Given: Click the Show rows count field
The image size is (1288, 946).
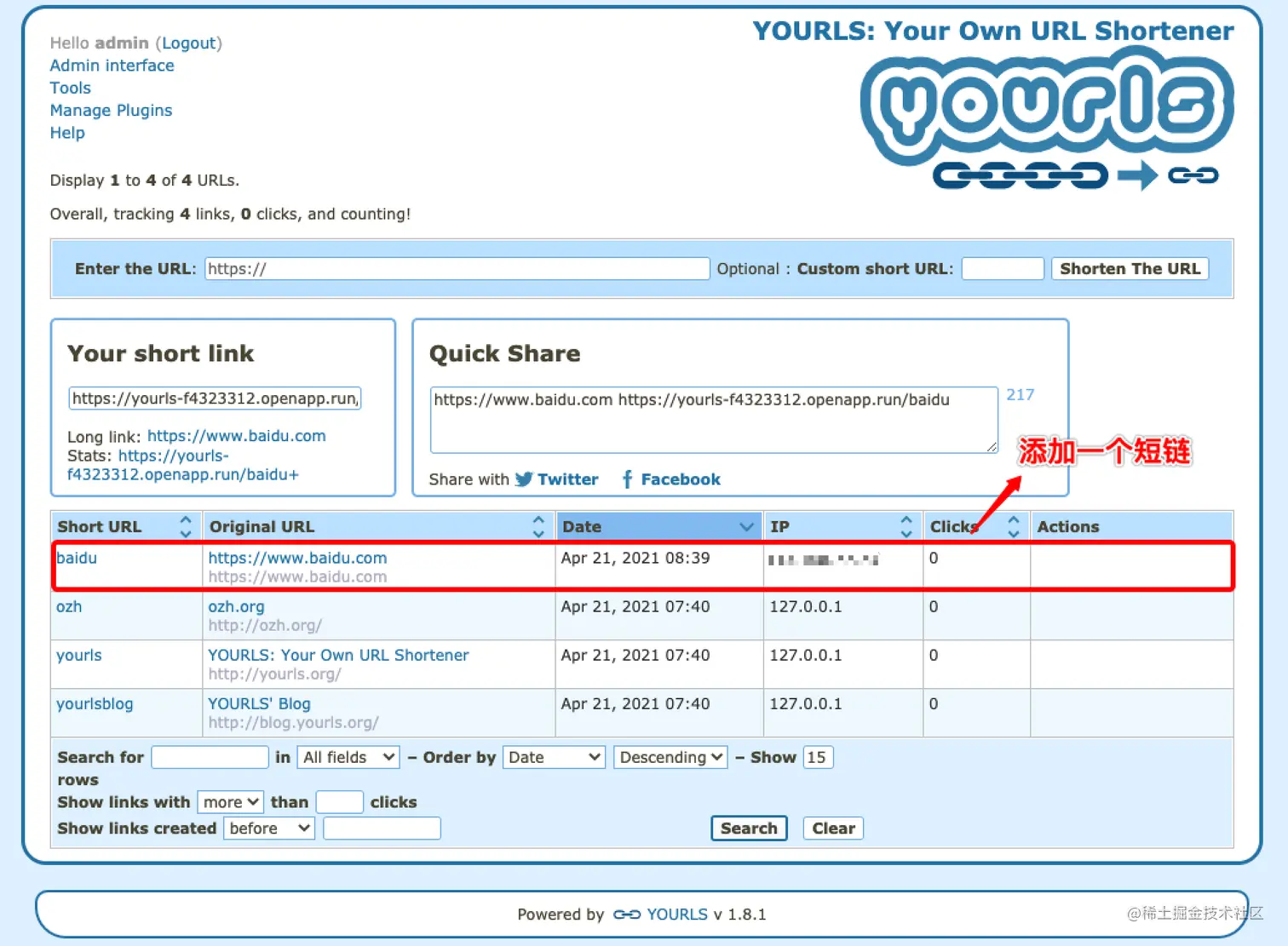Looking at the screenshot, I should coord(818,757).
